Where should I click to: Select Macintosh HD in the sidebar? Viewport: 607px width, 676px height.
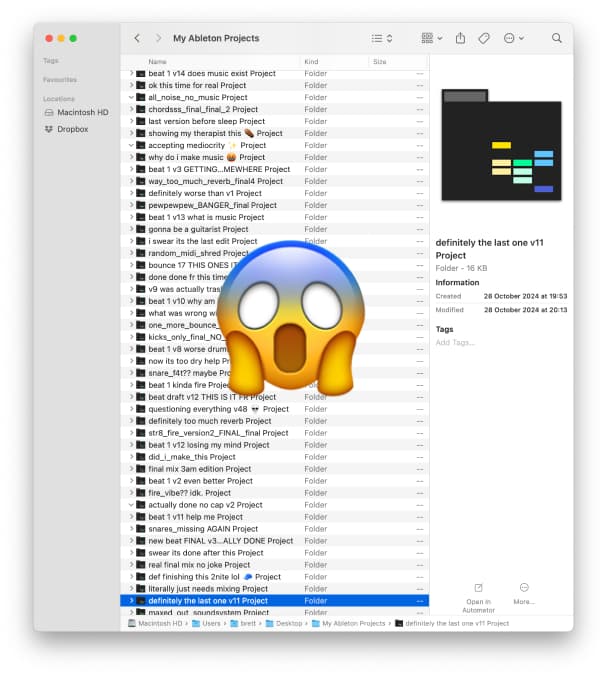(x=77, y=113)
